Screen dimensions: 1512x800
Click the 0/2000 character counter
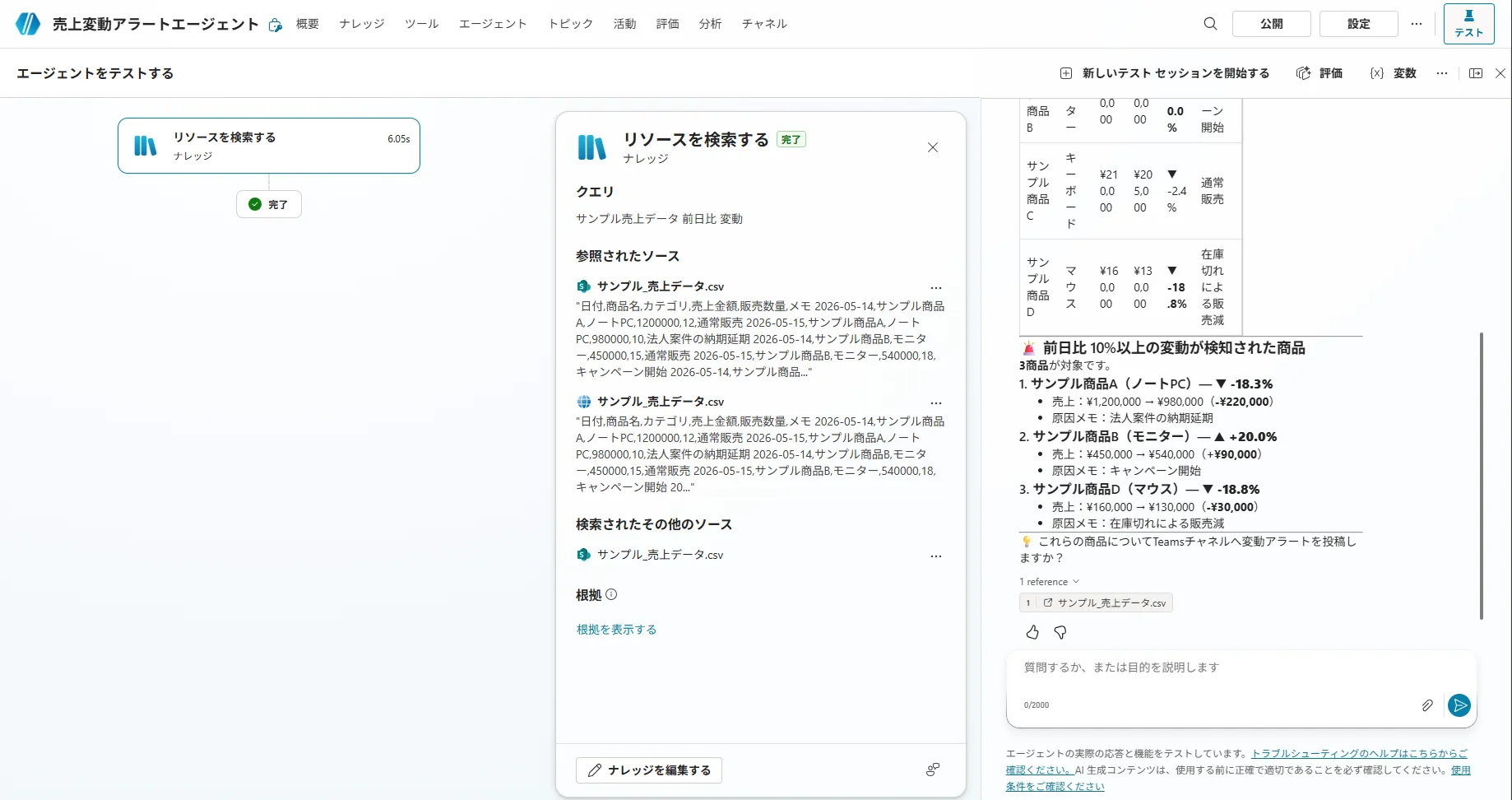pyautogui.click(x=1037, y=705)
